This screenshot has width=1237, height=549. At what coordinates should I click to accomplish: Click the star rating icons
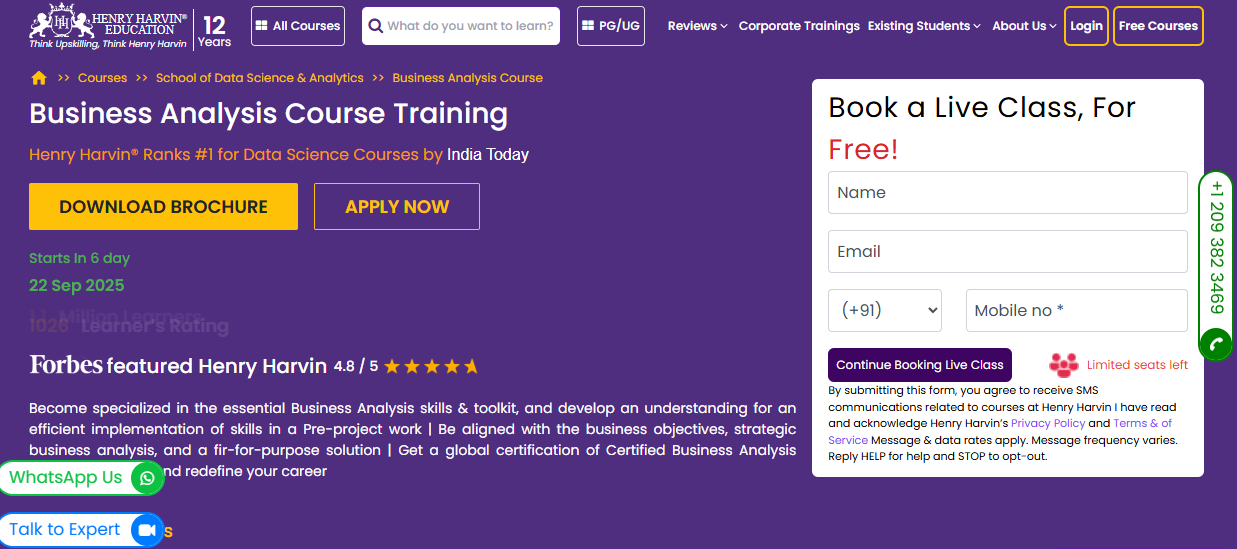point(431,366)
